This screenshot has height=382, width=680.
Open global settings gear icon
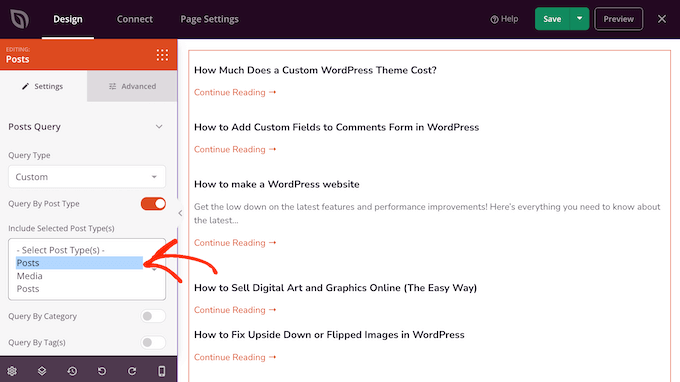[12, 371]
